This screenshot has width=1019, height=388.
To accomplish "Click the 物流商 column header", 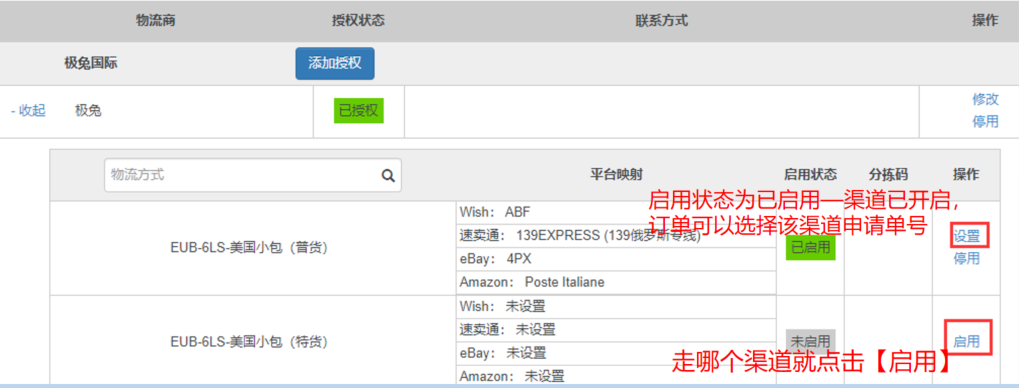I will pos(156,21).
